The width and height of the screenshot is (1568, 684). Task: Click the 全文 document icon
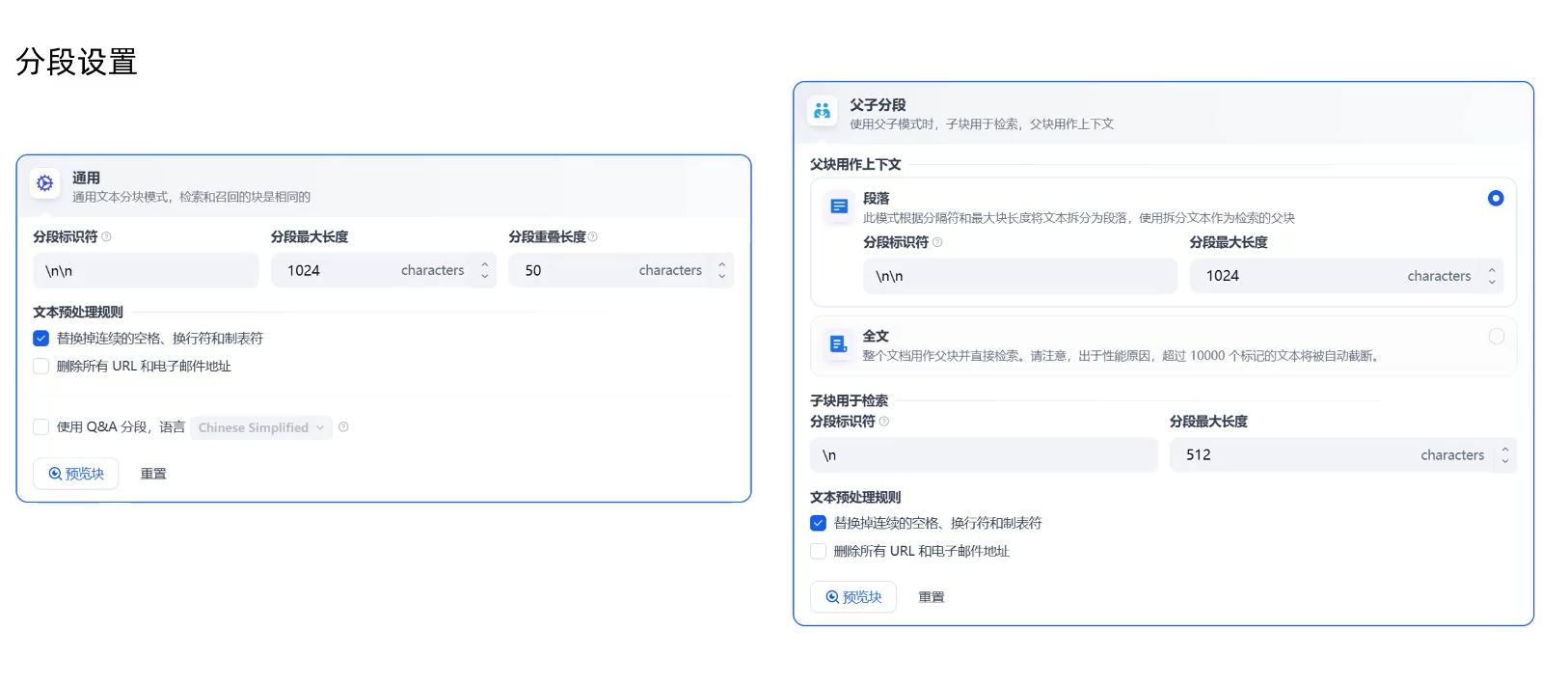pyautogui.click(x=839, y=344)
